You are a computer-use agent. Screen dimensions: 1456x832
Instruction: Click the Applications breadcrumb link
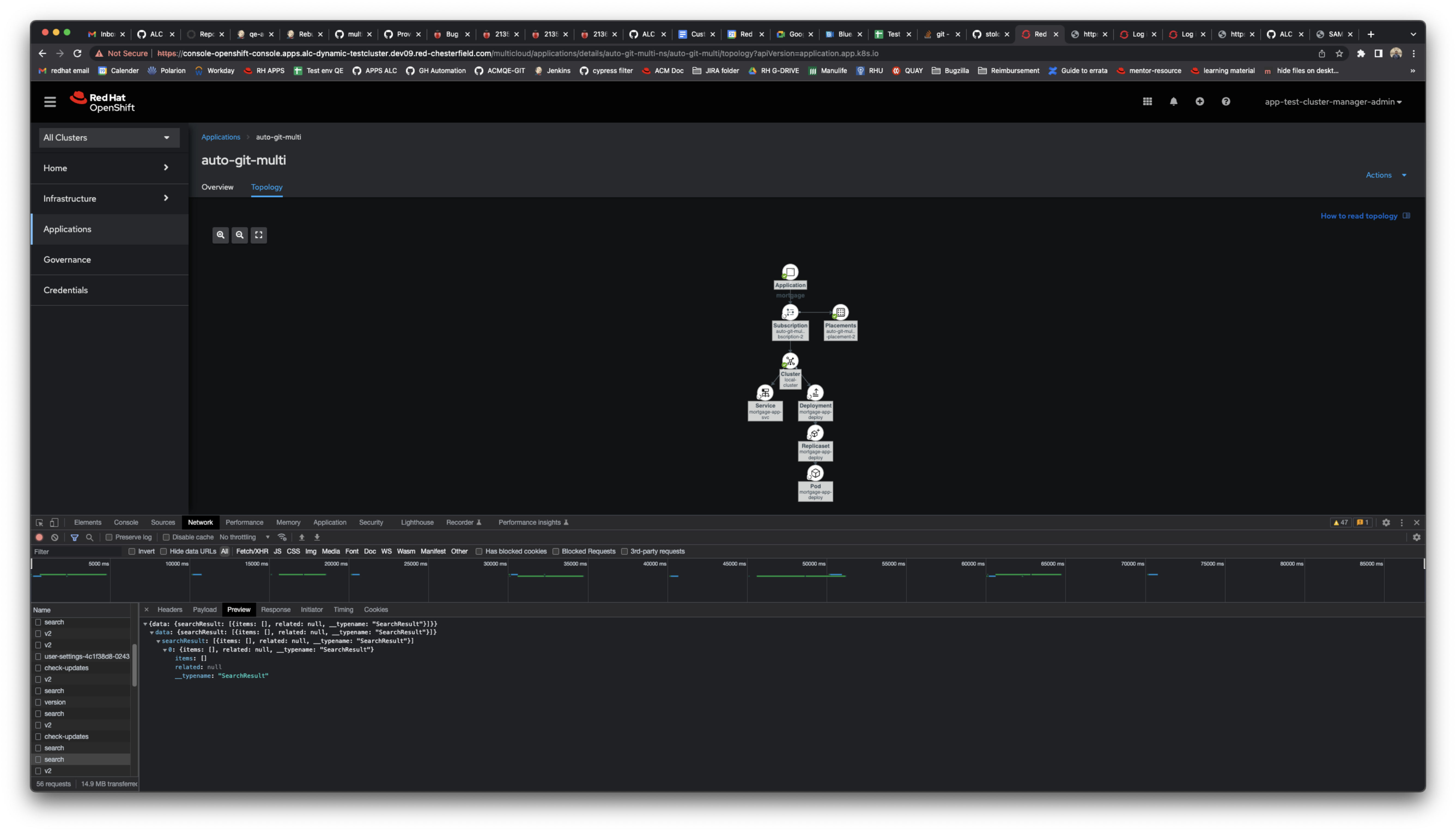pyautogui.click(x=221, y=137)
